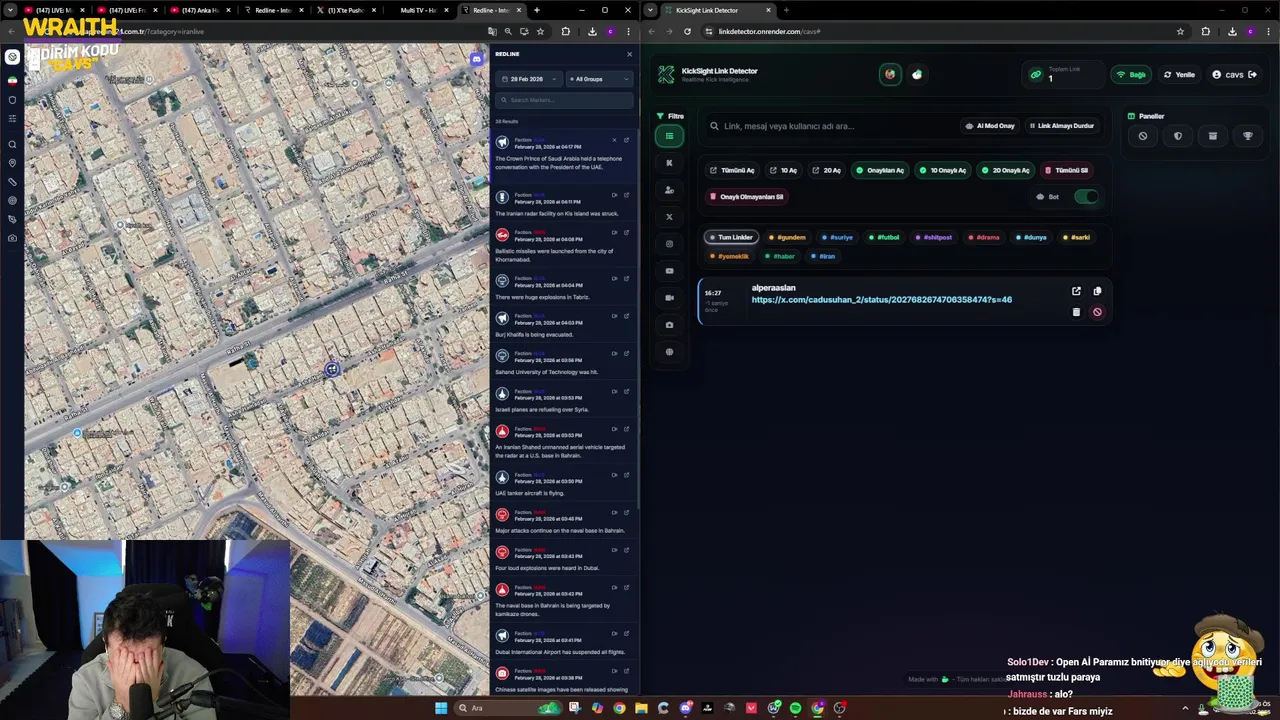
Task: Open the 28 Feb 2026 date dropdown
Action: [x=530, y=79]
